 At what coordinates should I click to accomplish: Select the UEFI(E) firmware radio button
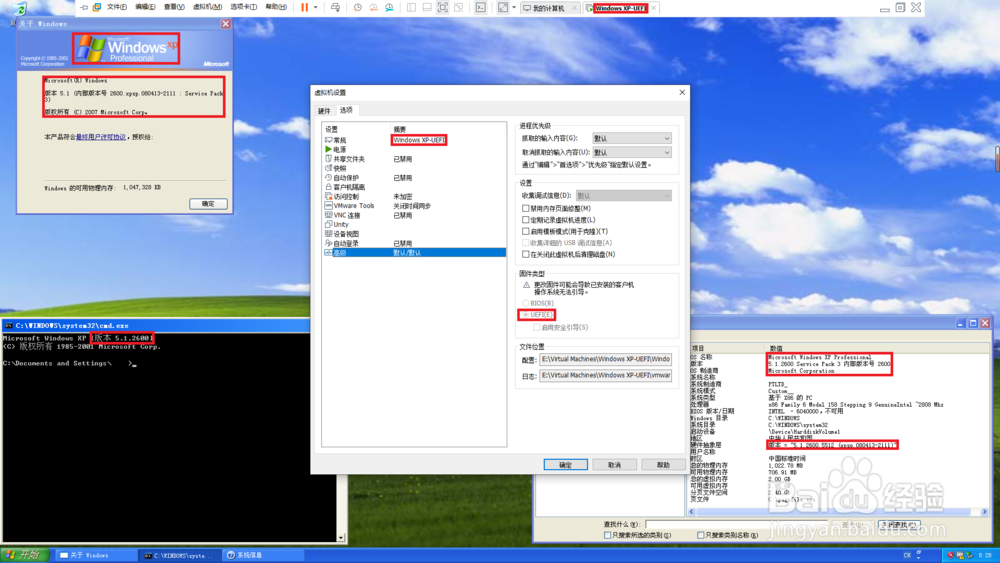point(526,315)
